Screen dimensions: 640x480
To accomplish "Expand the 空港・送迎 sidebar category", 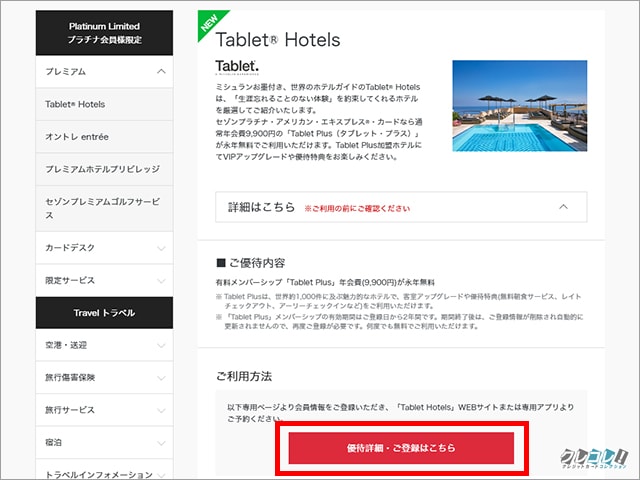I will click(162, 346).
